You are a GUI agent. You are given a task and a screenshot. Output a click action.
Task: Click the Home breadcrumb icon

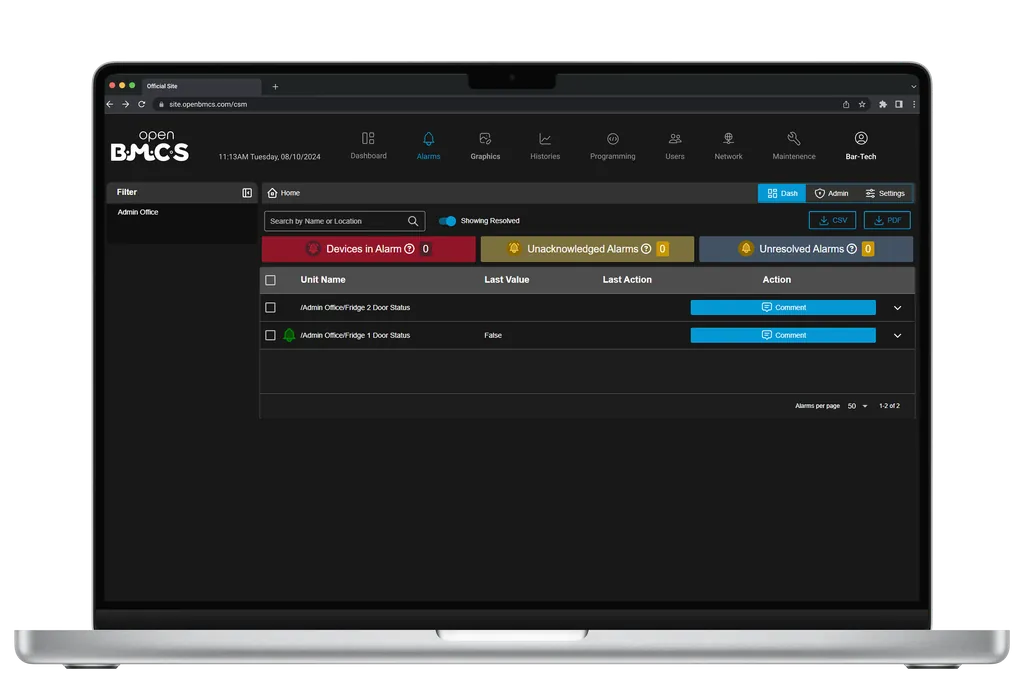point(272,193)
